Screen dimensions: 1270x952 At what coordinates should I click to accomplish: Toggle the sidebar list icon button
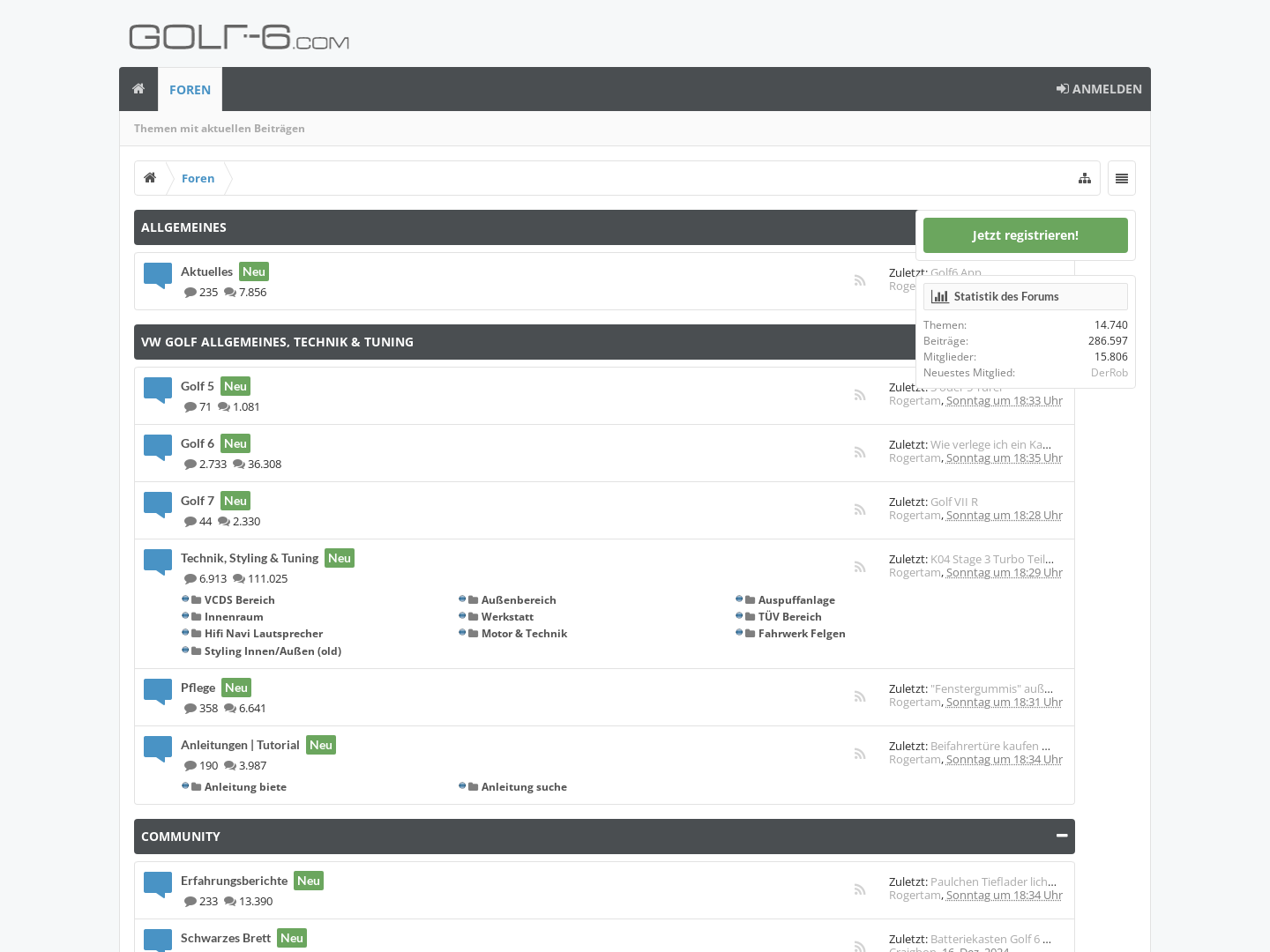coord(1122,178)
